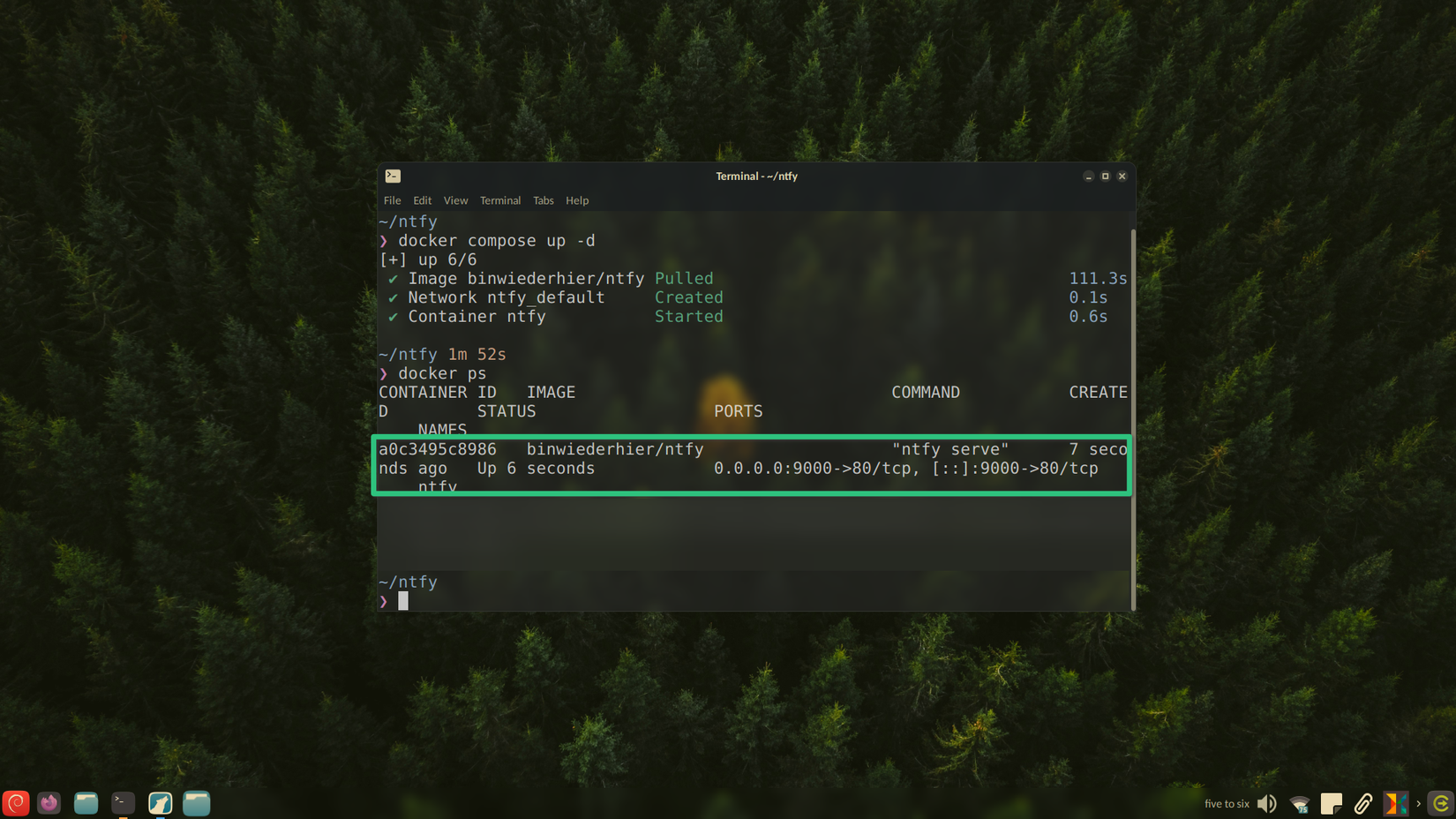Image resolution: width=1456 pixels, height=819 pixels.
Task: Open sticky notes from the system tray
Action: click(1331, 803)
